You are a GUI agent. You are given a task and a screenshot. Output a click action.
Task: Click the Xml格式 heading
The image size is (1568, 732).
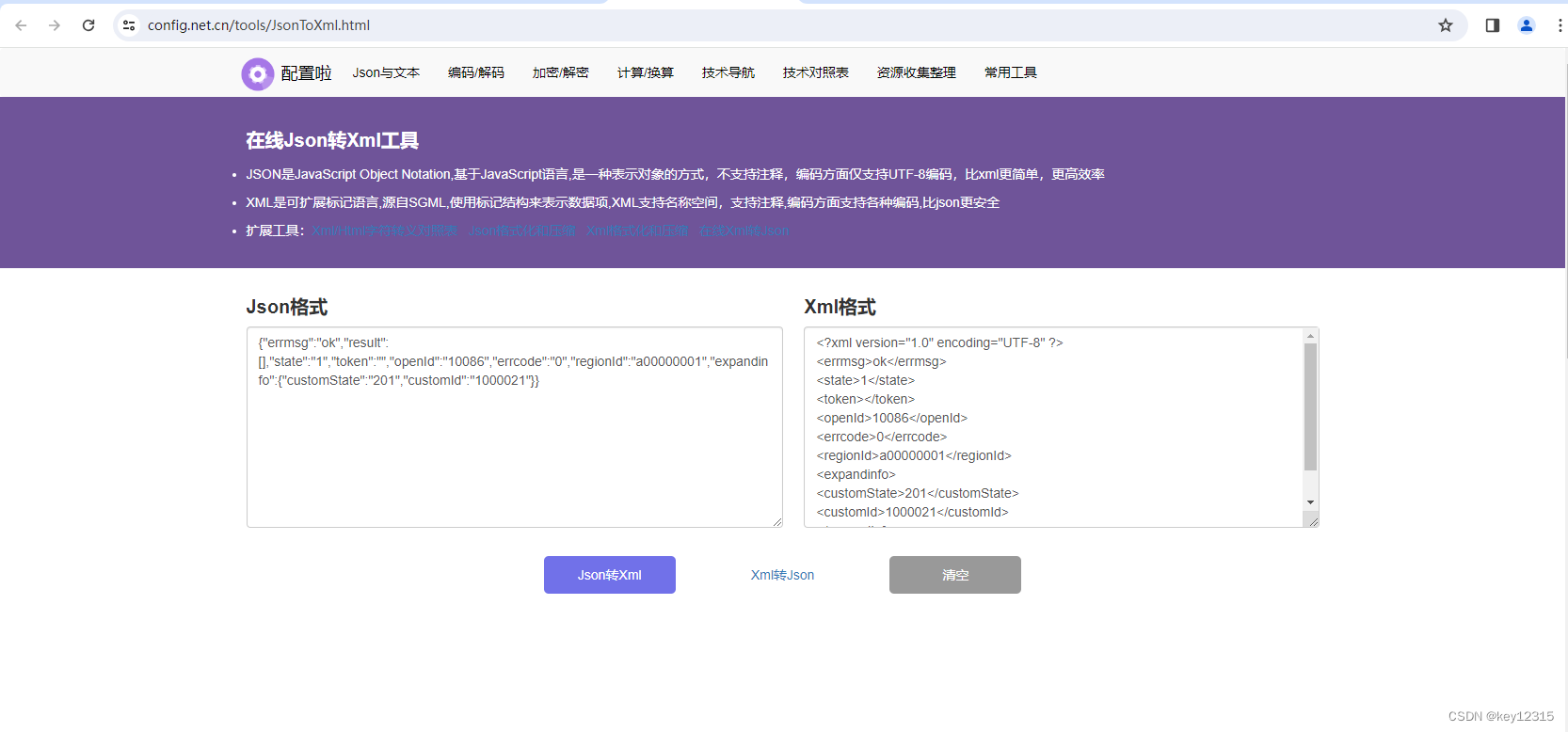[x=840, y=307]
